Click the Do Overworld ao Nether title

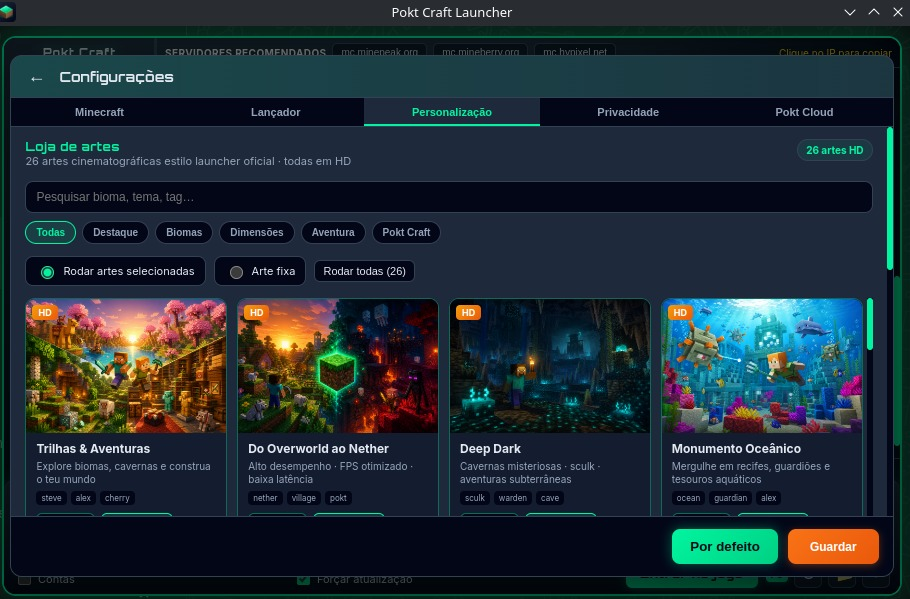click(318, 449)
